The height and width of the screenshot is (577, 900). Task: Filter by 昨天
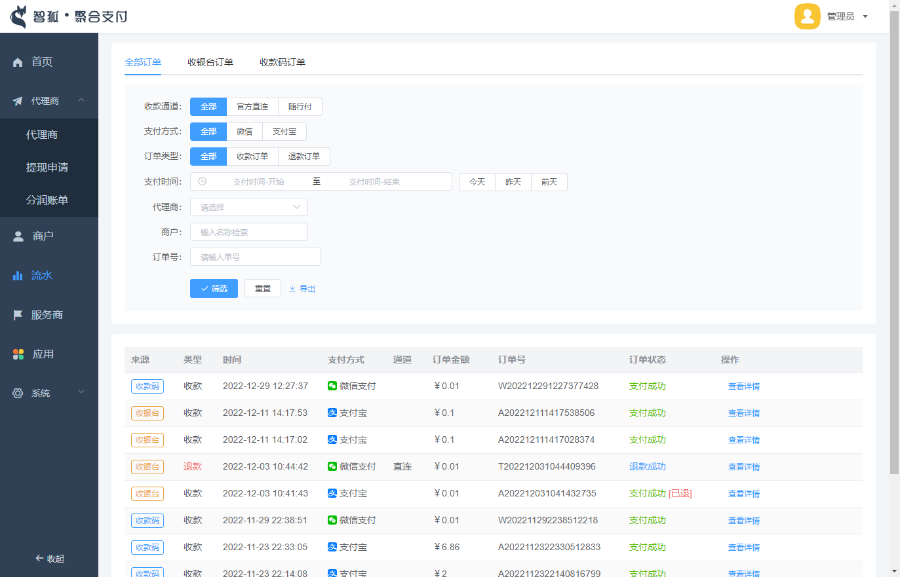pos(513,182)
